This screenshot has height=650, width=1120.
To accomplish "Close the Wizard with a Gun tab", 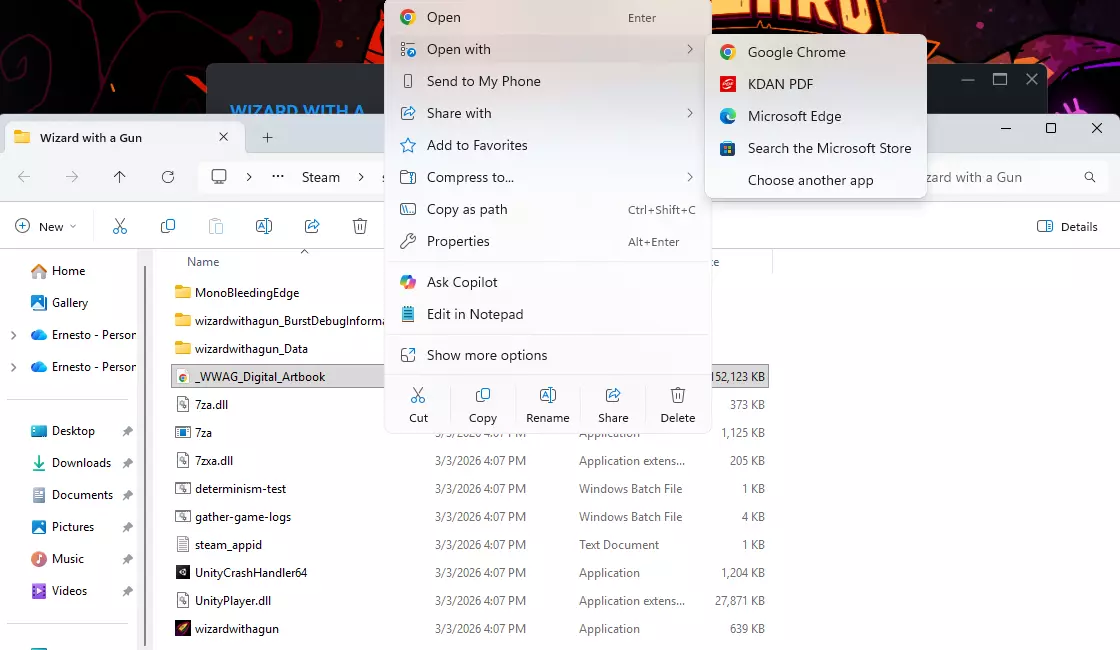I will tap(224, 136).
